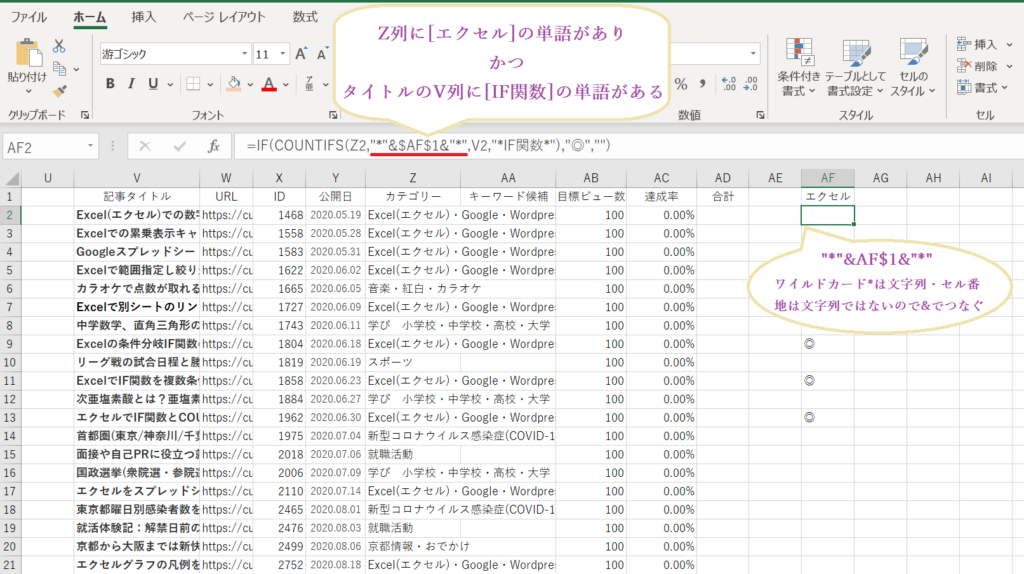Open the fill color dropdown arrow

(x=250, y=85)
